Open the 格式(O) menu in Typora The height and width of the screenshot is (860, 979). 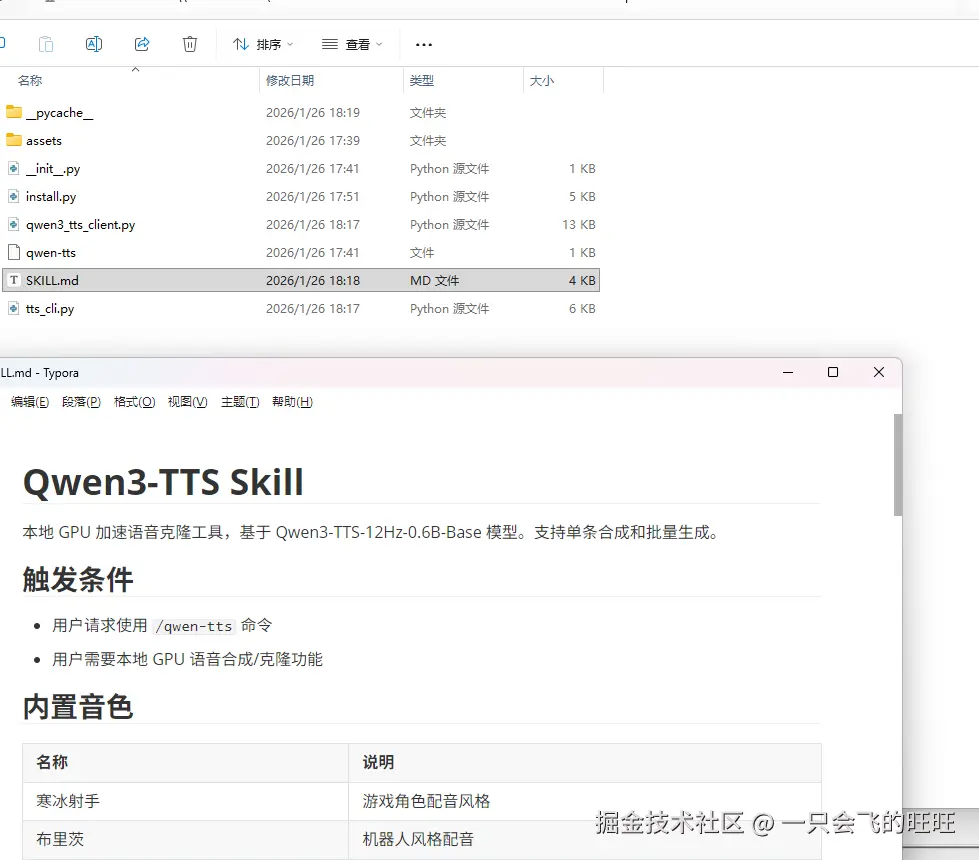click(x=134, y=402)
